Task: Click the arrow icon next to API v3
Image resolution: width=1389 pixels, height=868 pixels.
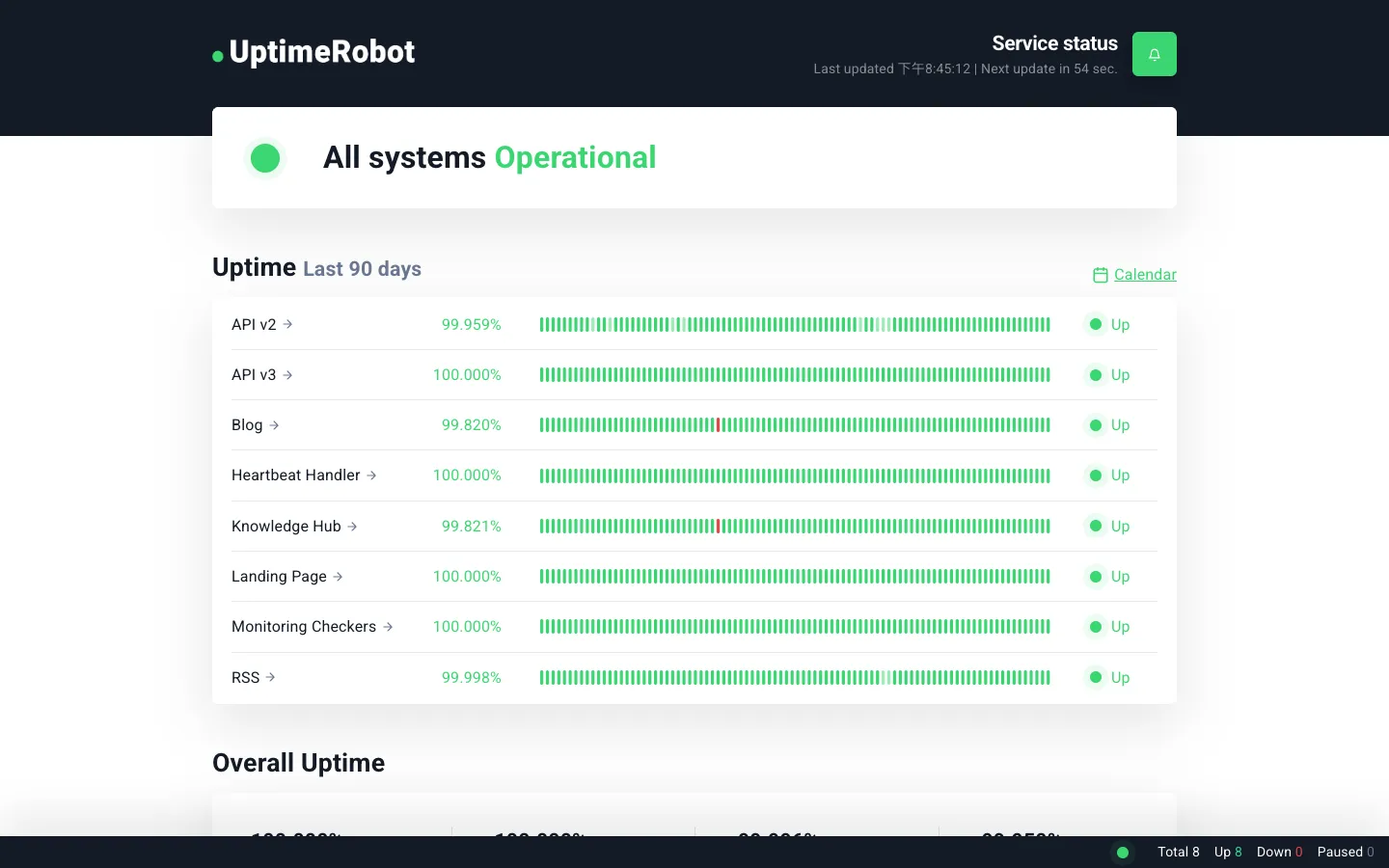Action: tap(287, 374)
